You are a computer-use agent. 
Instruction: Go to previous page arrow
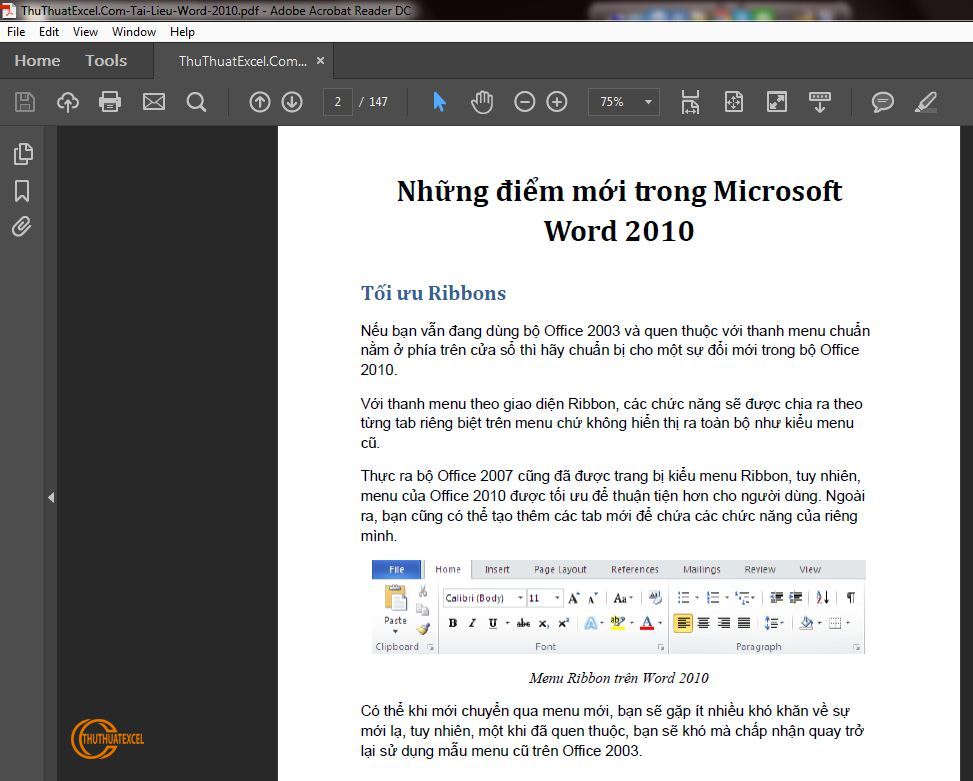(259, 102)
